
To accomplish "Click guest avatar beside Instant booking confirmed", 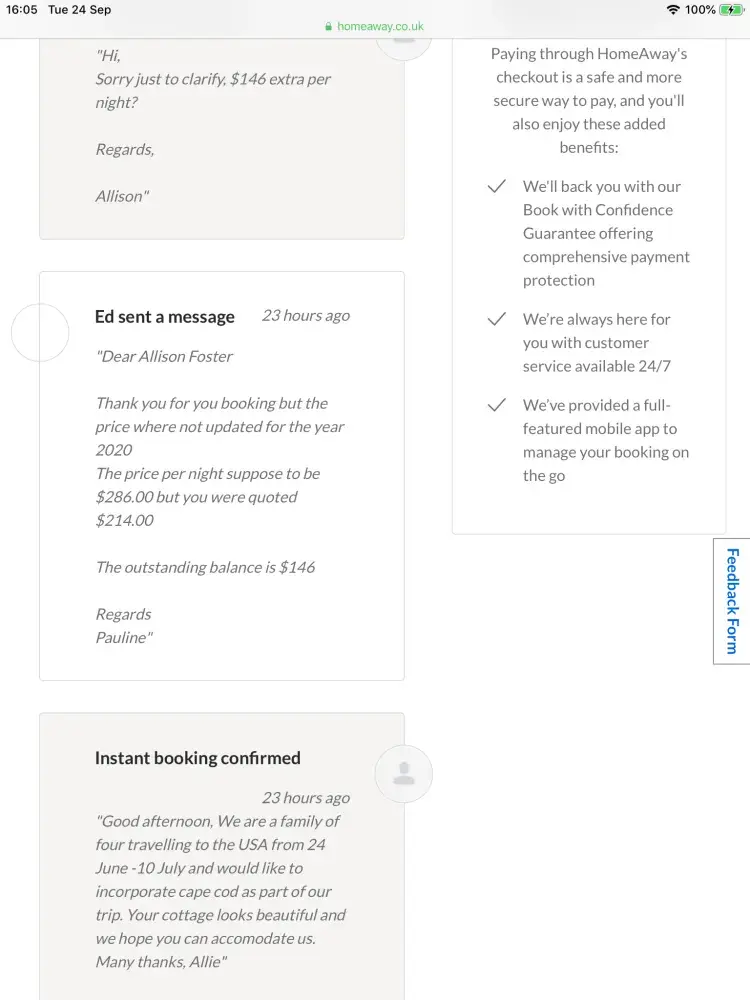I will [x=404, y=774].
